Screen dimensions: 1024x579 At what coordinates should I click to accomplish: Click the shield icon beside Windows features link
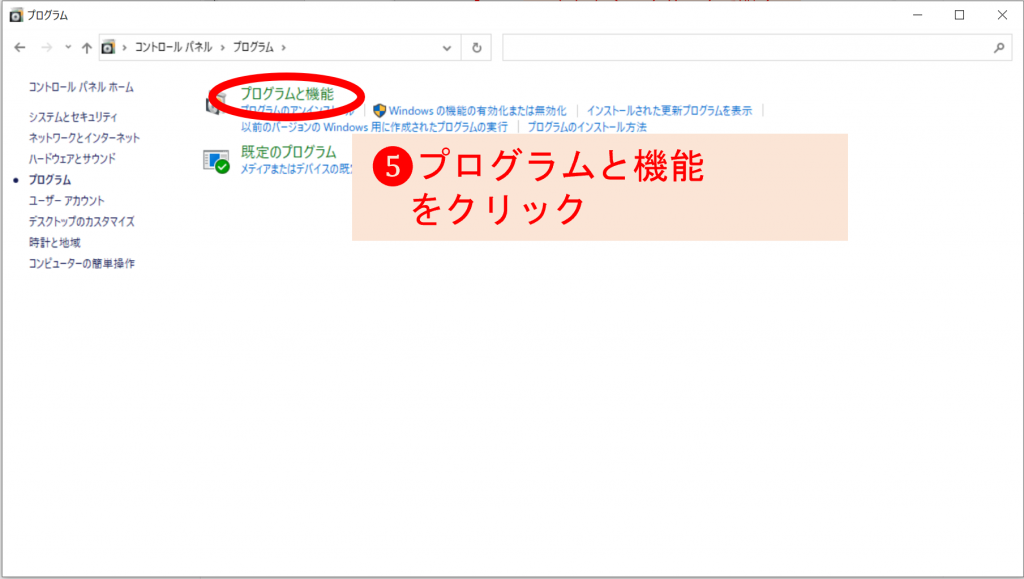(379, 111)
